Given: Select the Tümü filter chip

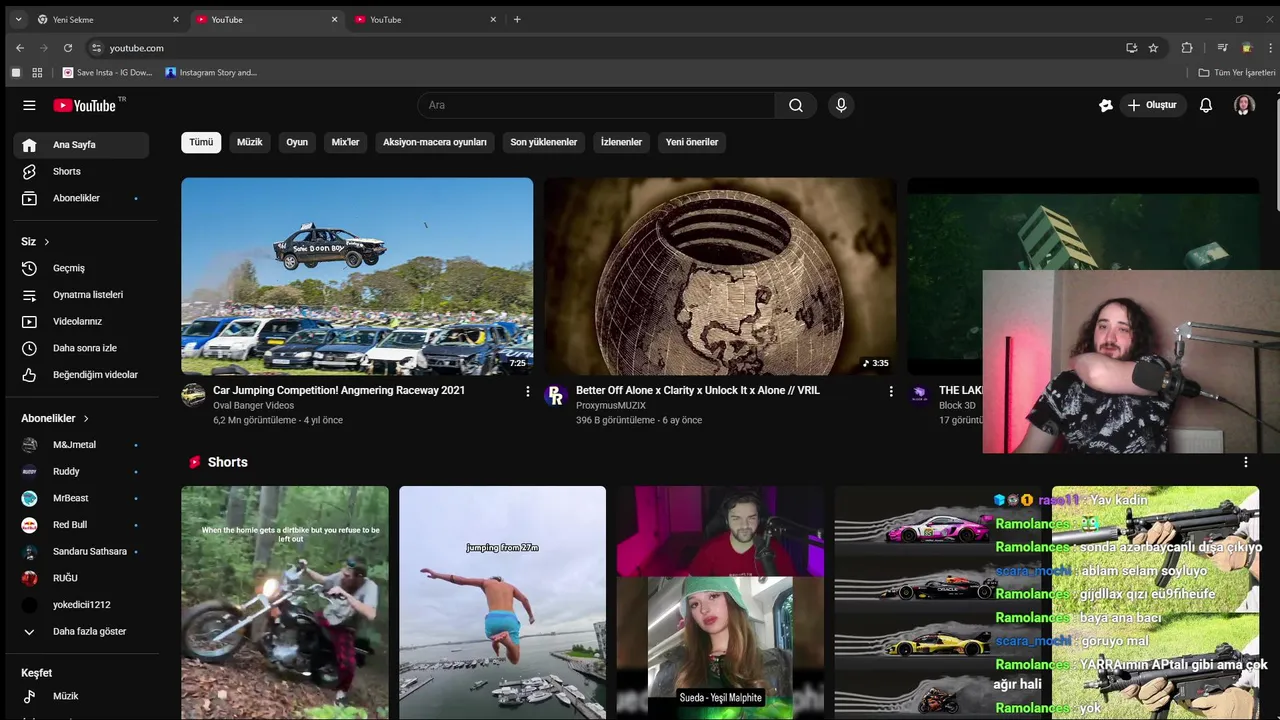Looking at the screenshot, I should pos(201,142).
